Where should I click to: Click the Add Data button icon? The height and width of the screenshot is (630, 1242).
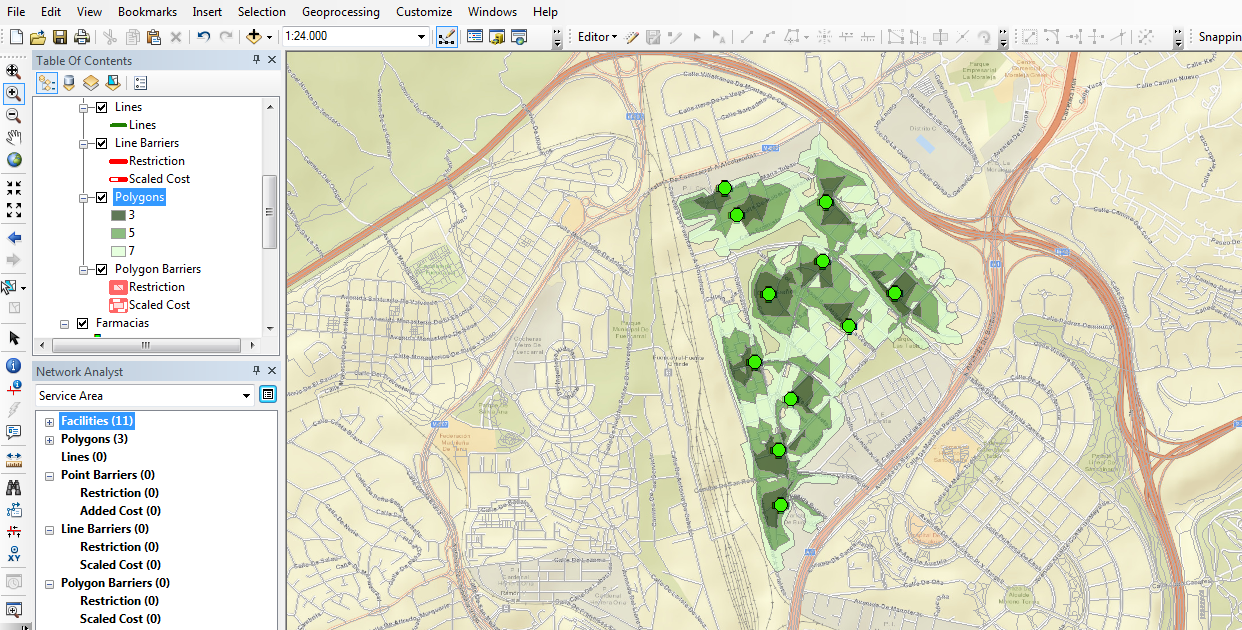[254, 37]
